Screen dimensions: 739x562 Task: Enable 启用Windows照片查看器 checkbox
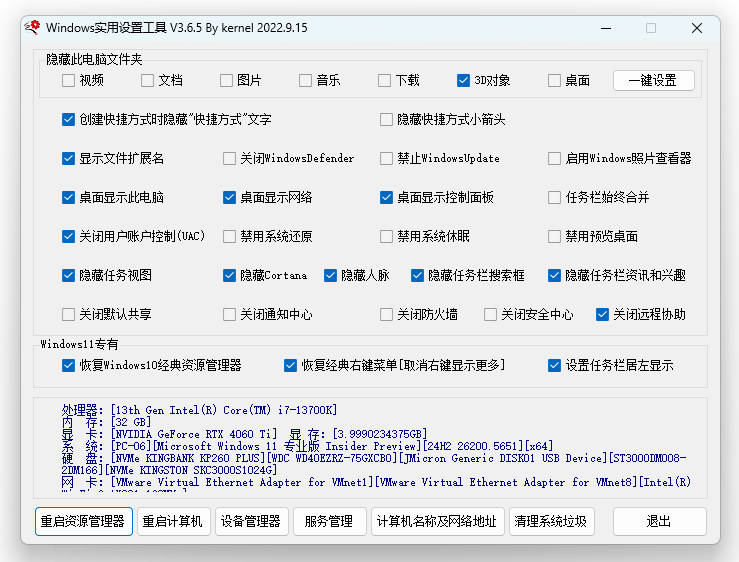coord(554,158)
